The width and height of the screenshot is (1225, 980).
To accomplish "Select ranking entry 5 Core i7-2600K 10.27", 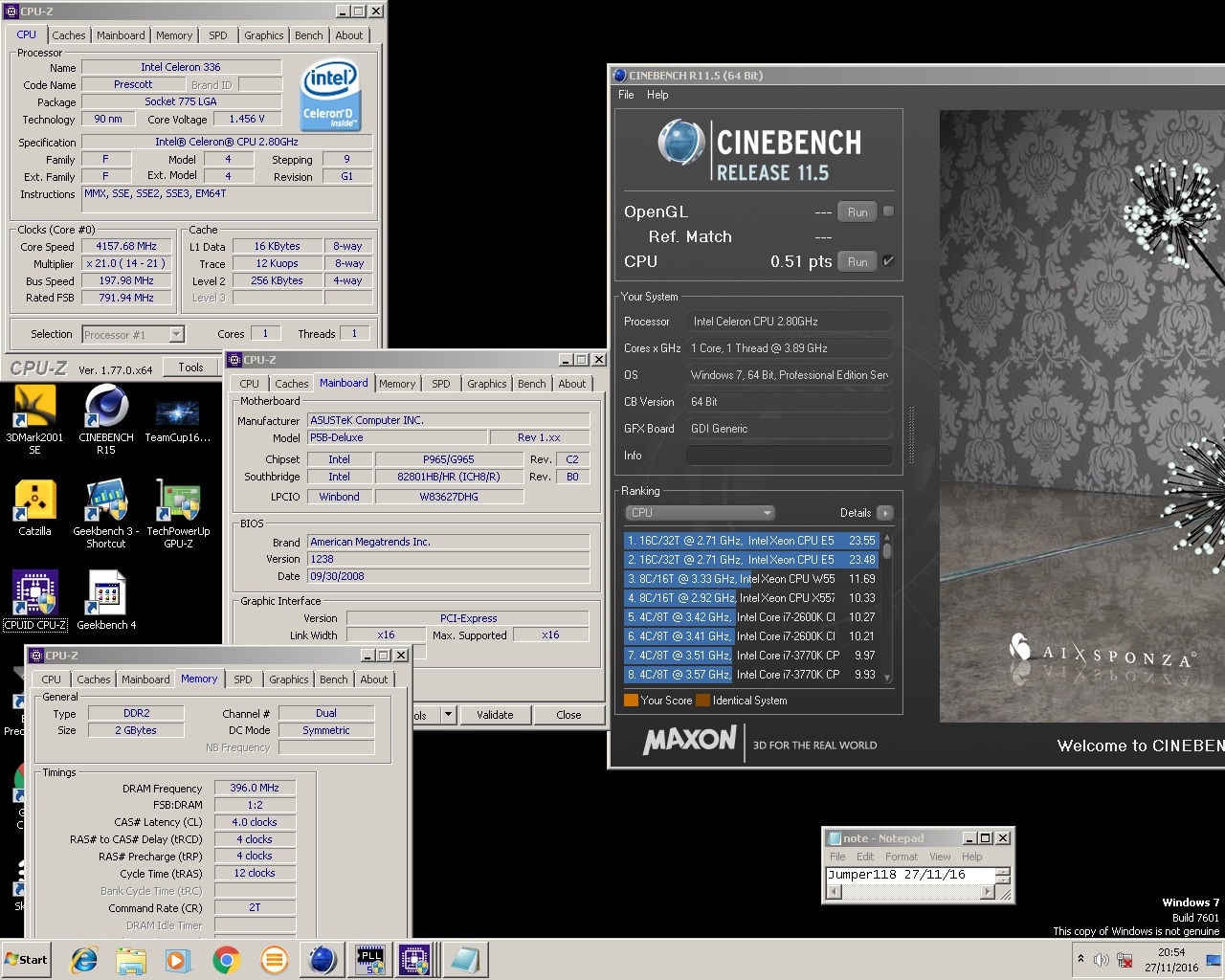I will coord(752,617).
